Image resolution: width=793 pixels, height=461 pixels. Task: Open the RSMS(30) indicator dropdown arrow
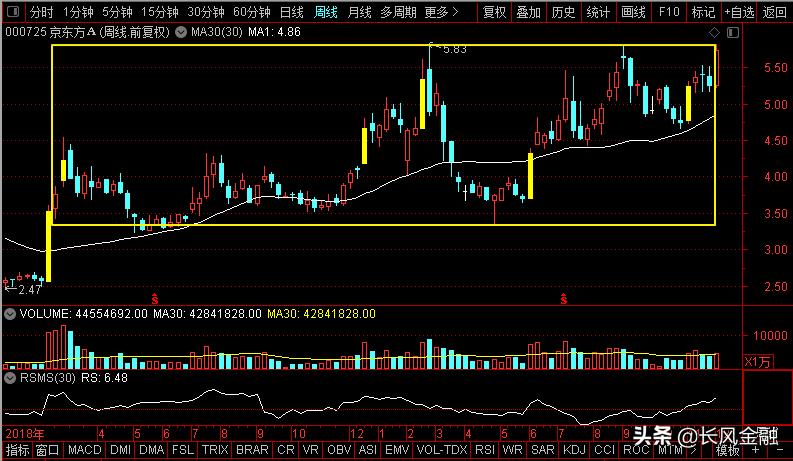9,378
